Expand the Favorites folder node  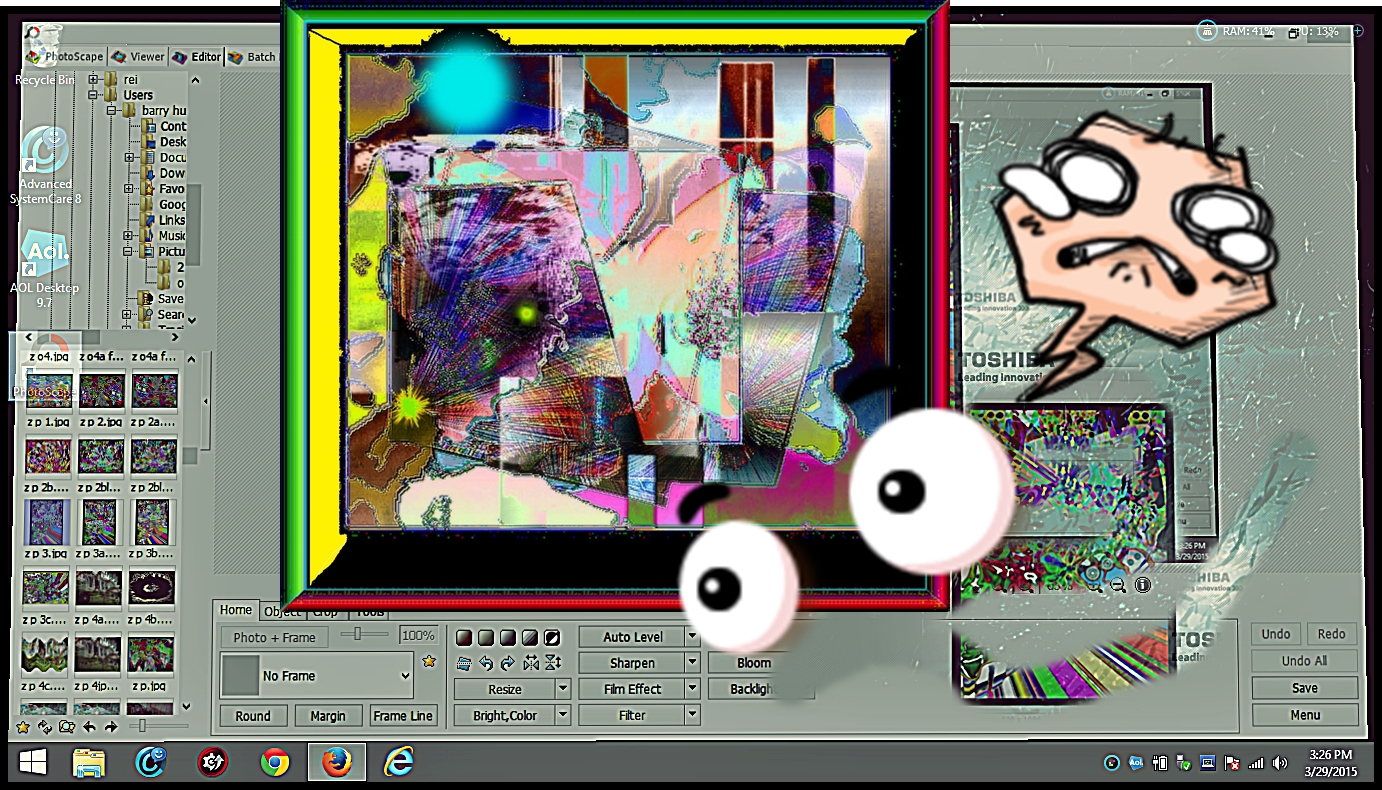coord(129,188)
